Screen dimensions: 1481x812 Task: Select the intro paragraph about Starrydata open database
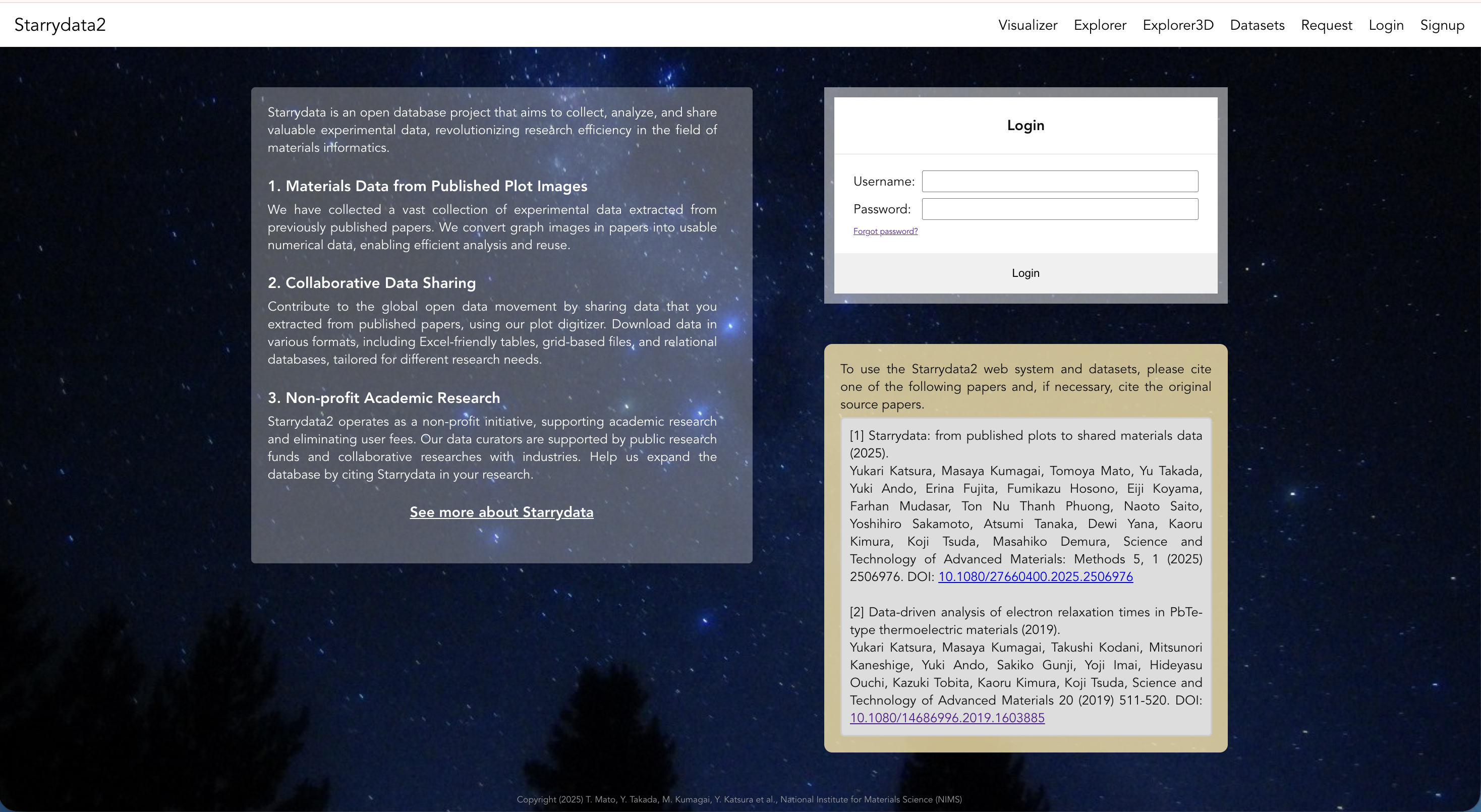click(492, 130)
